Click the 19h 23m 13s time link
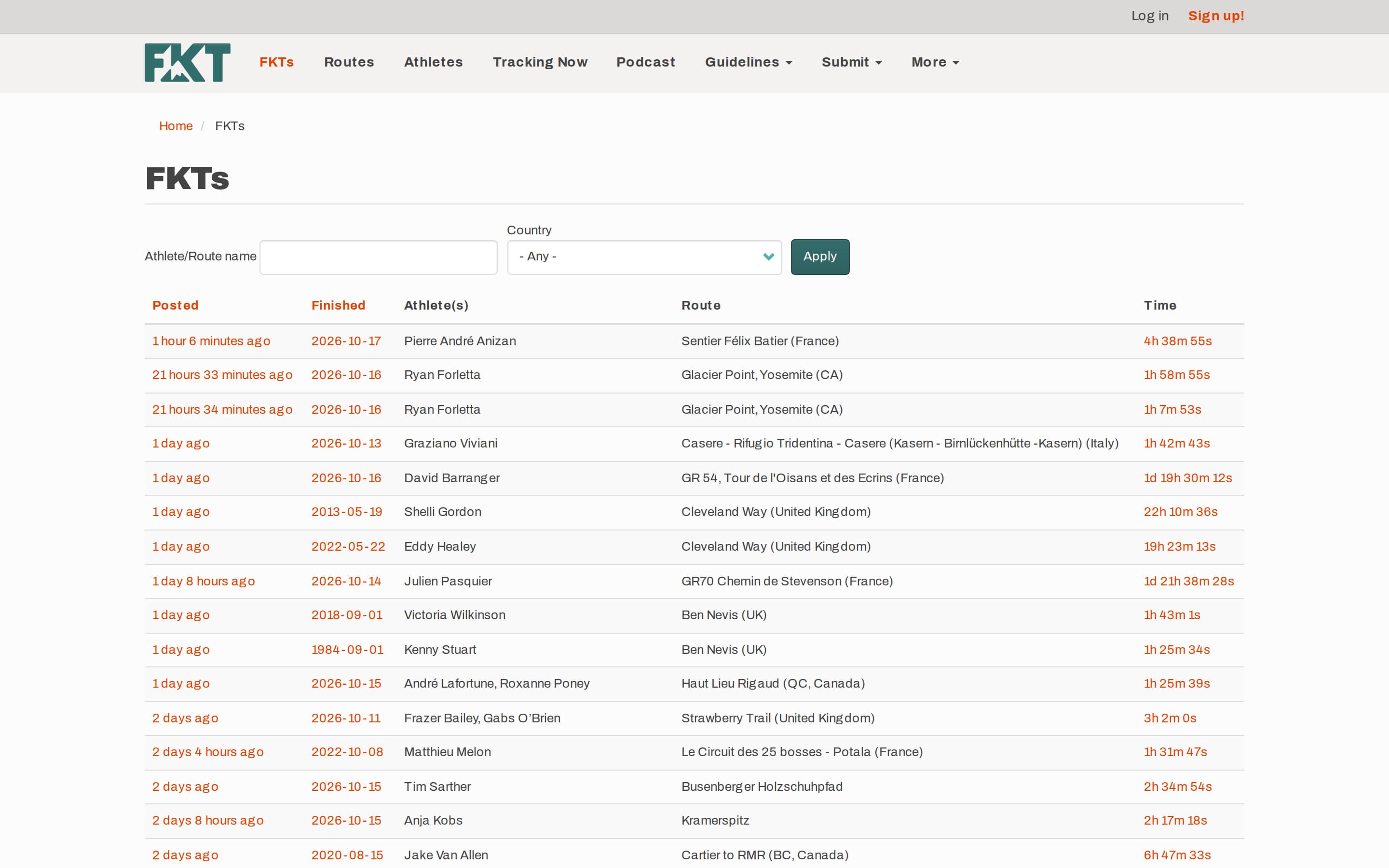Image resolution: width=1389 pixels, height=868 pixels. 1180,546
